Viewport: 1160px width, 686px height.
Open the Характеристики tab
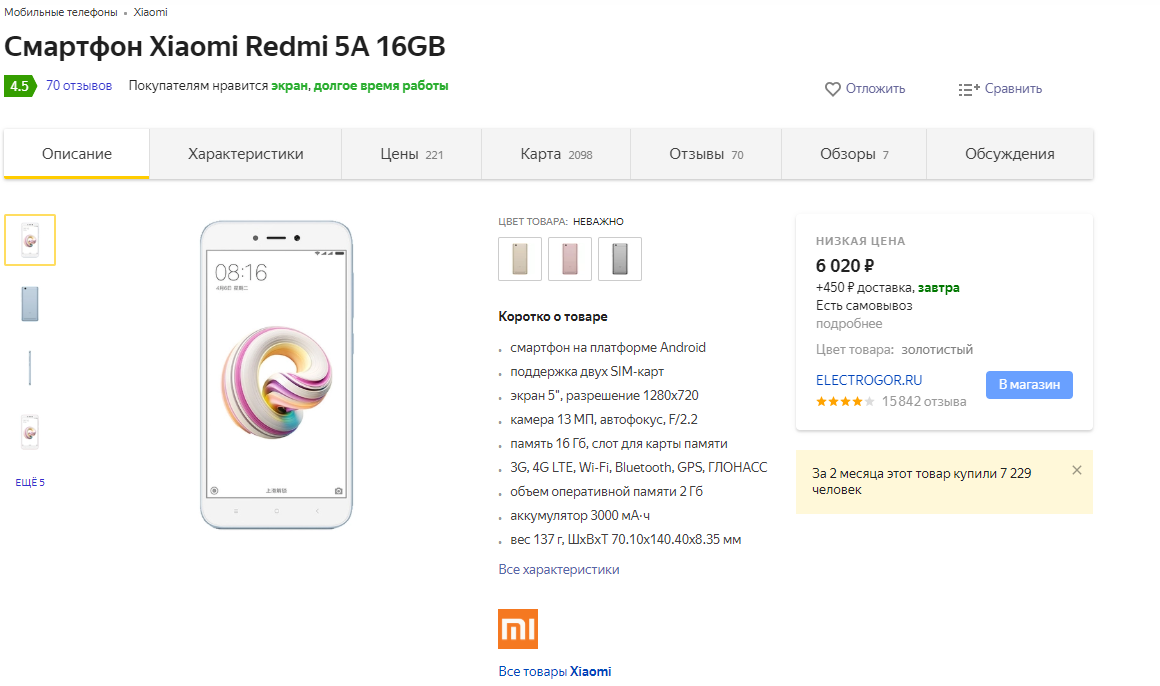246,154
